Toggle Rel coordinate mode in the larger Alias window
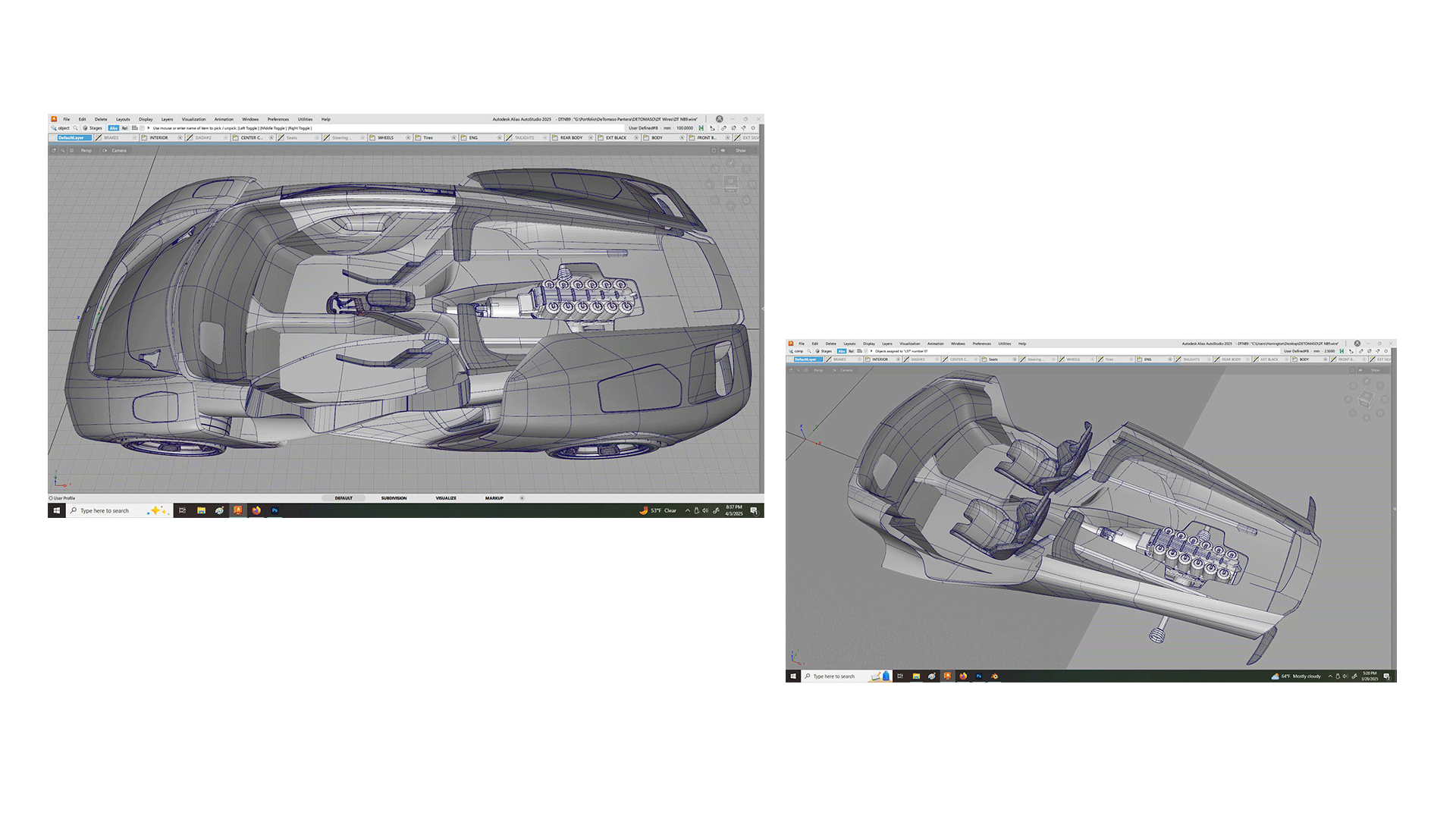The image size is (1456, 819). point(125,128)
